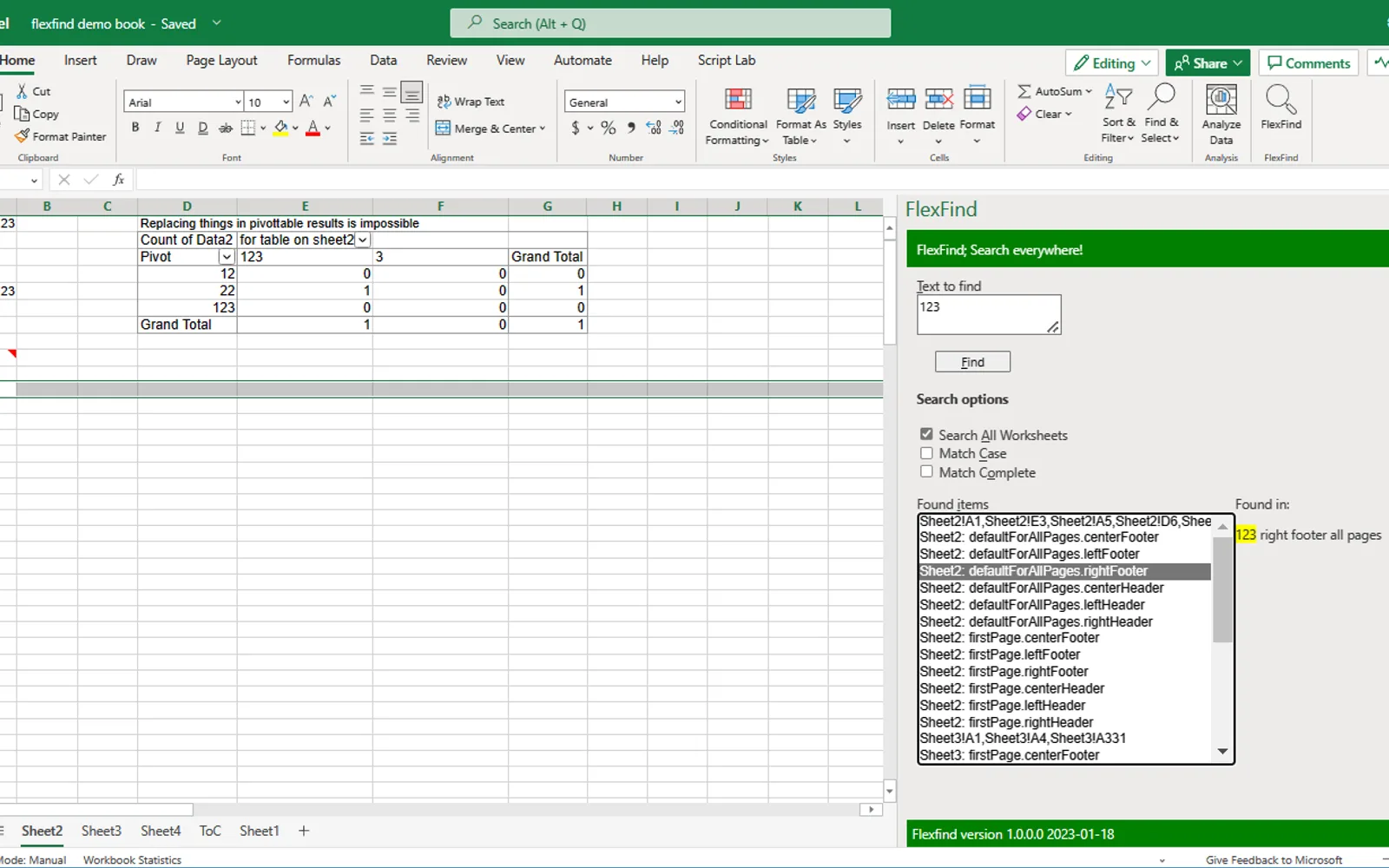Screen dimensions: 1389x868
Task: Click the Format Painter tool
Action: tap(61, 136)
